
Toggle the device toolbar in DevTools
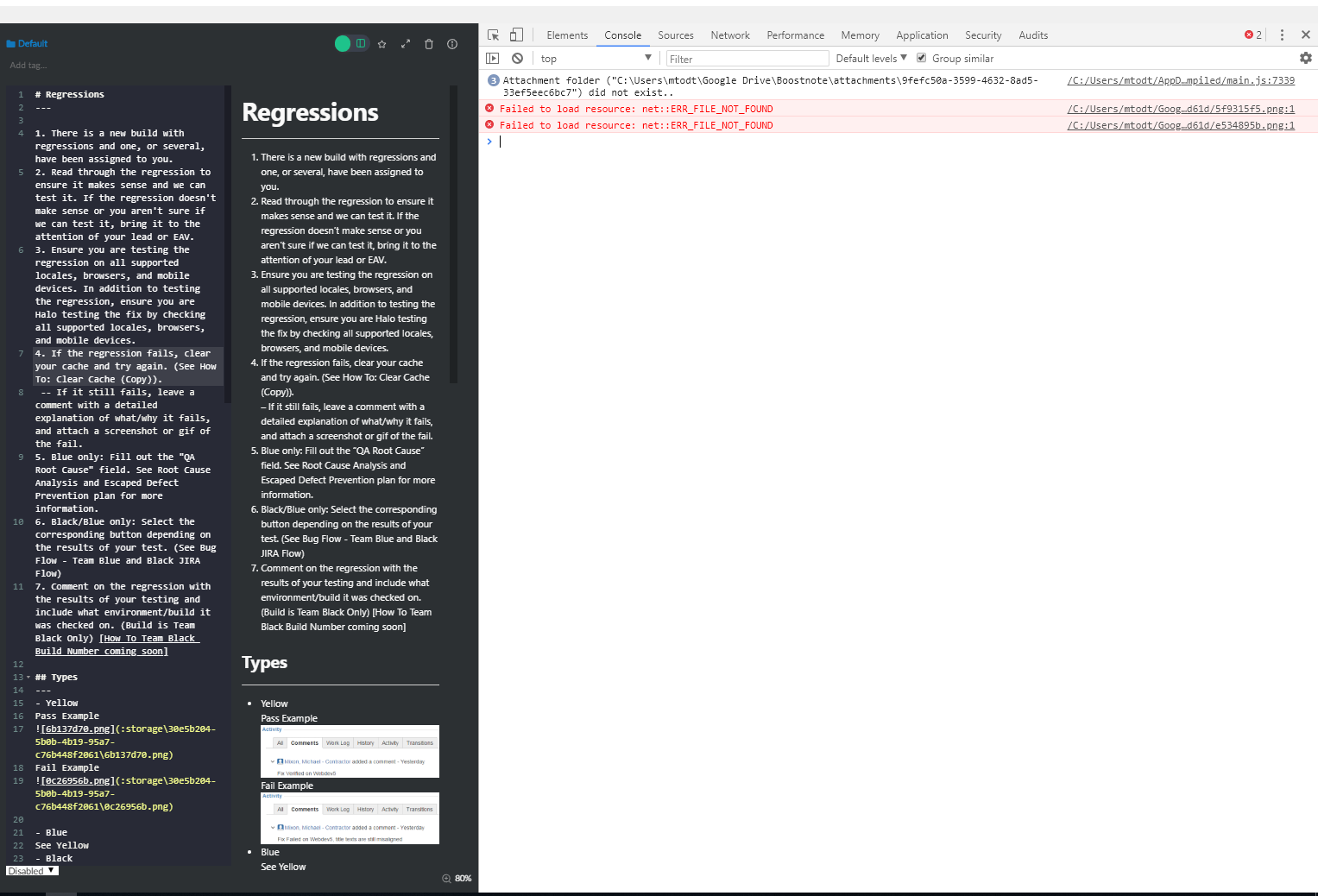pyautogui.click(x=515, y=35)
